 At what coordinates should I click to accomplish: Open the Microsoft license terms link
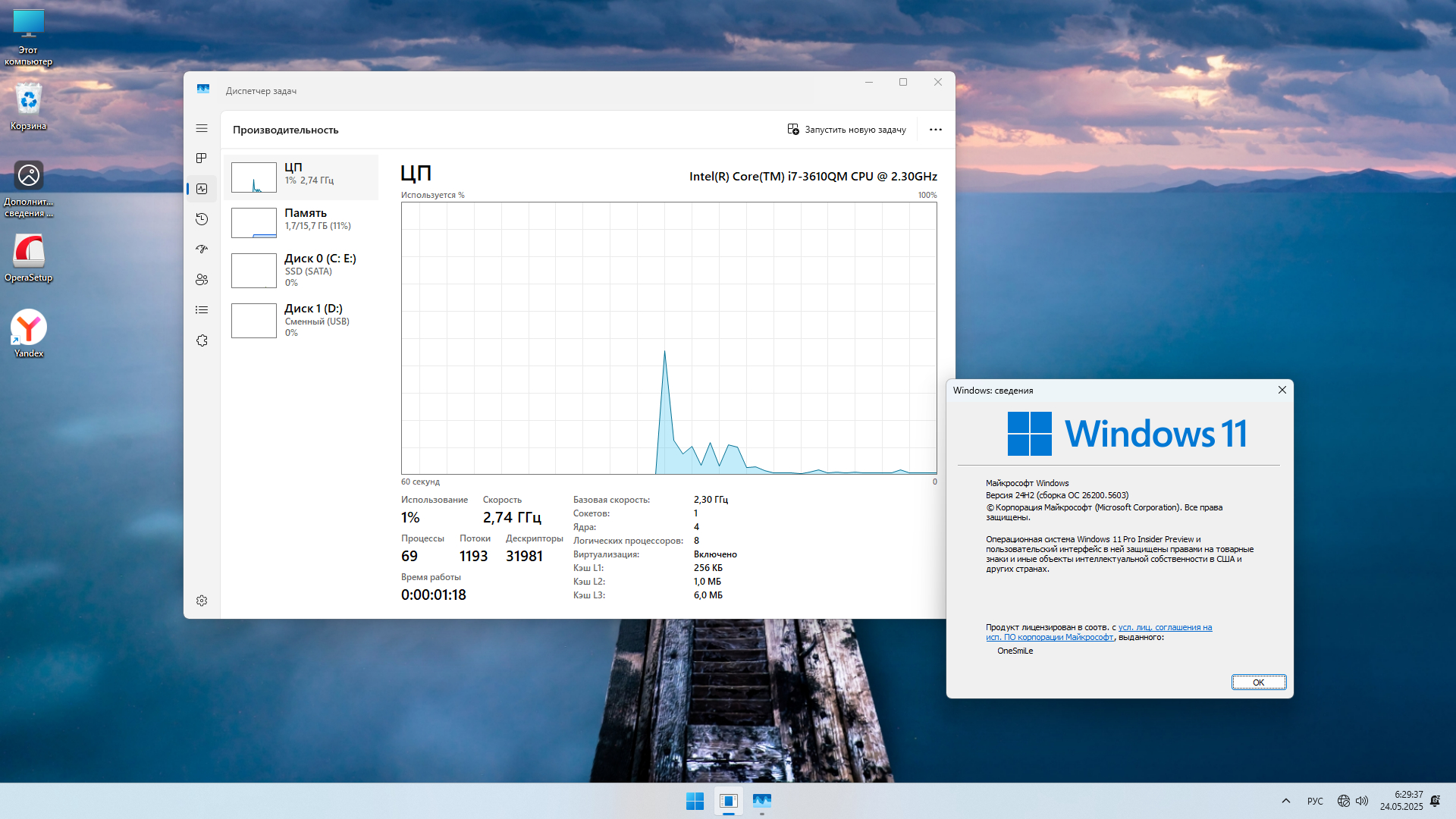pyautogui.click(x=1164, y=628)
